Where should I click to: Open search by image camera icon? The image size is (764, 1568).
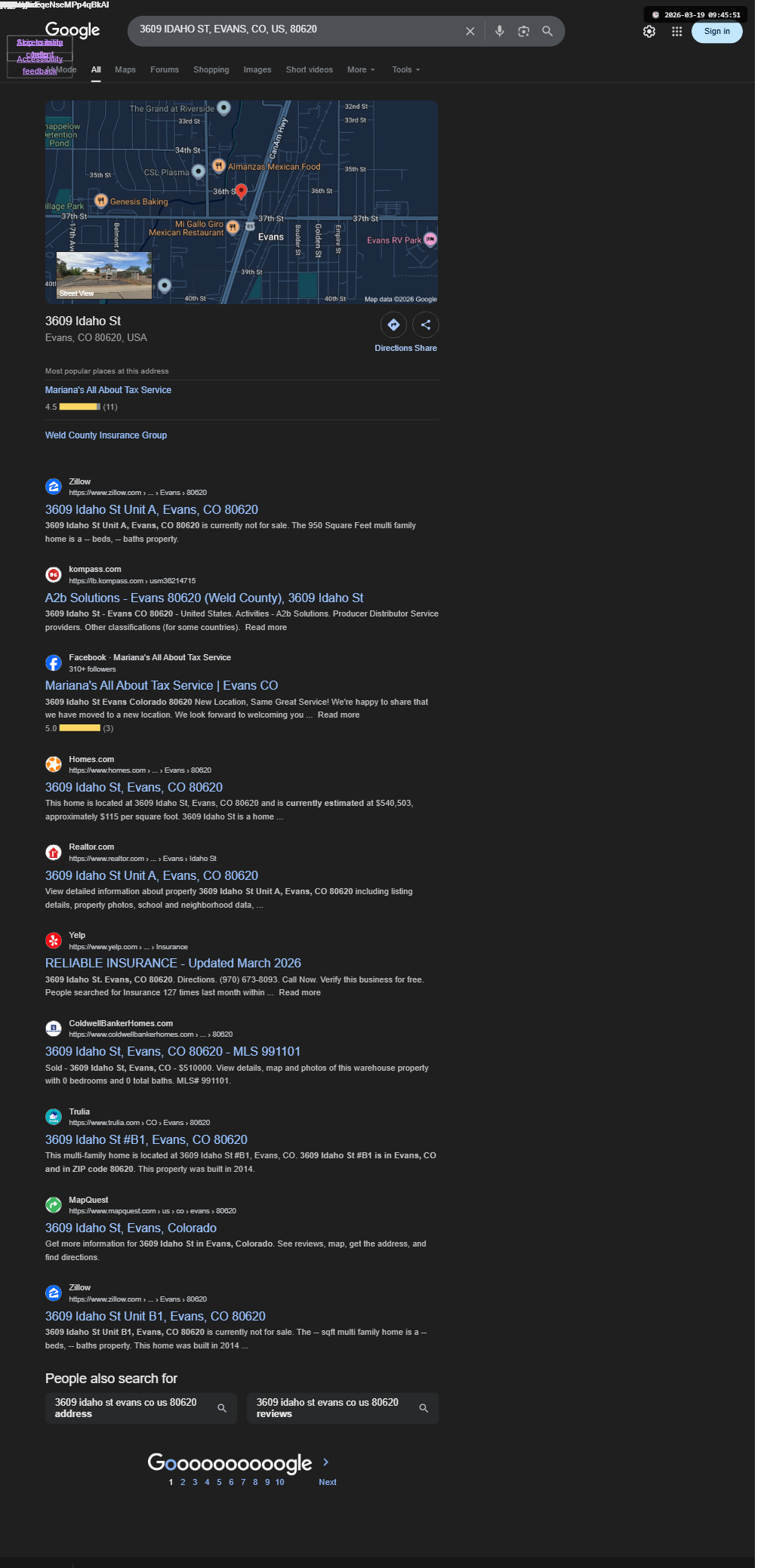[x=524, y=31]
